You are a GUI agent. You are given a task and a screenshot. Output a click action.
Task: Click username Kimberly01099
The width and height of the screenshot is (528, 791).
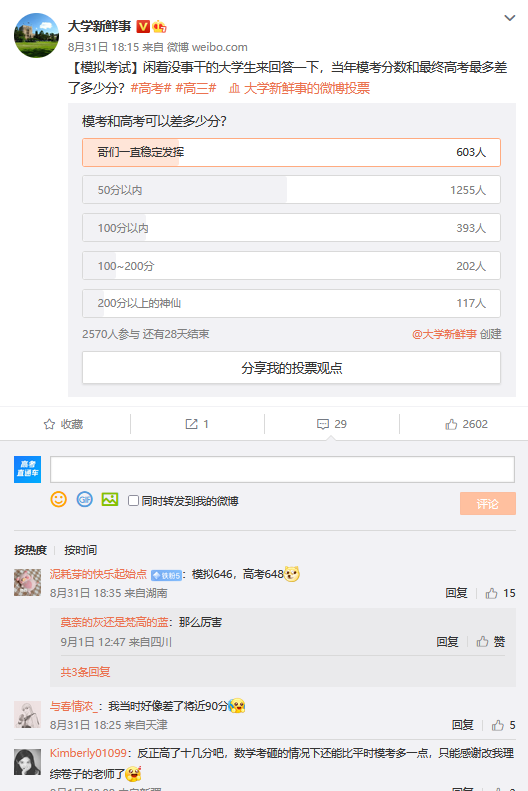pyautogui.click(x=88, y=753)
